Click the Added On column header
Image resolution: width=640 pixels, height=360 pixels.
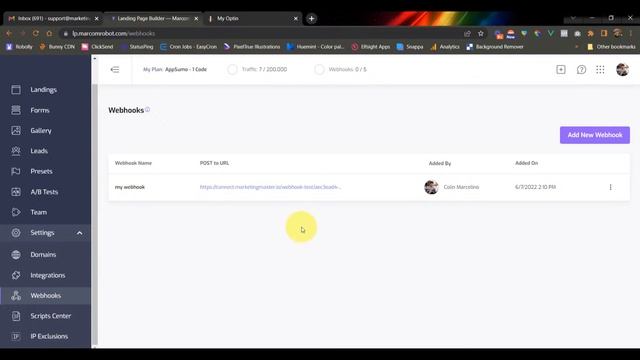(x=526, y=163)
